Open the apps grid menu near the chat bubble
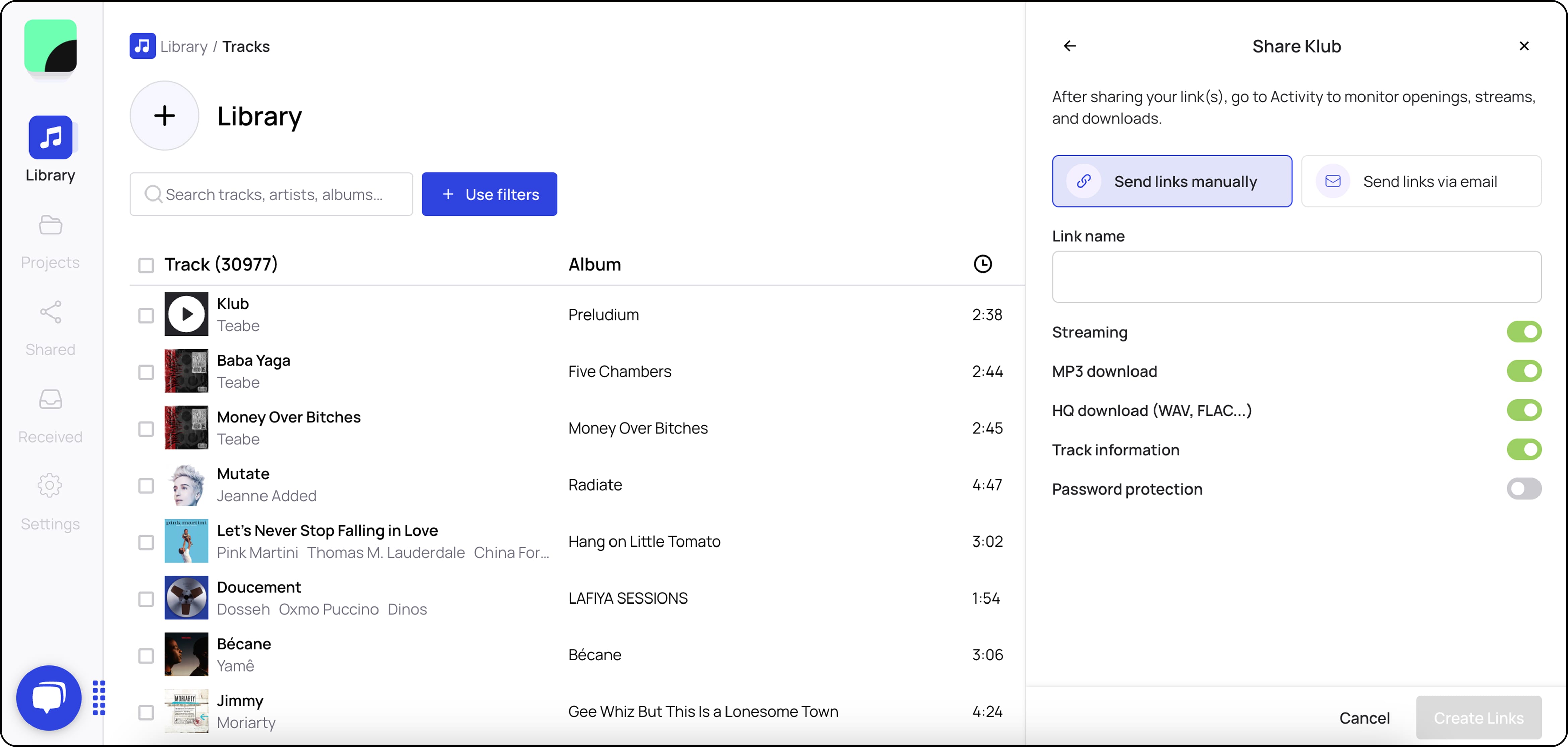This screenshot has height=747, width=1568. 99,697
